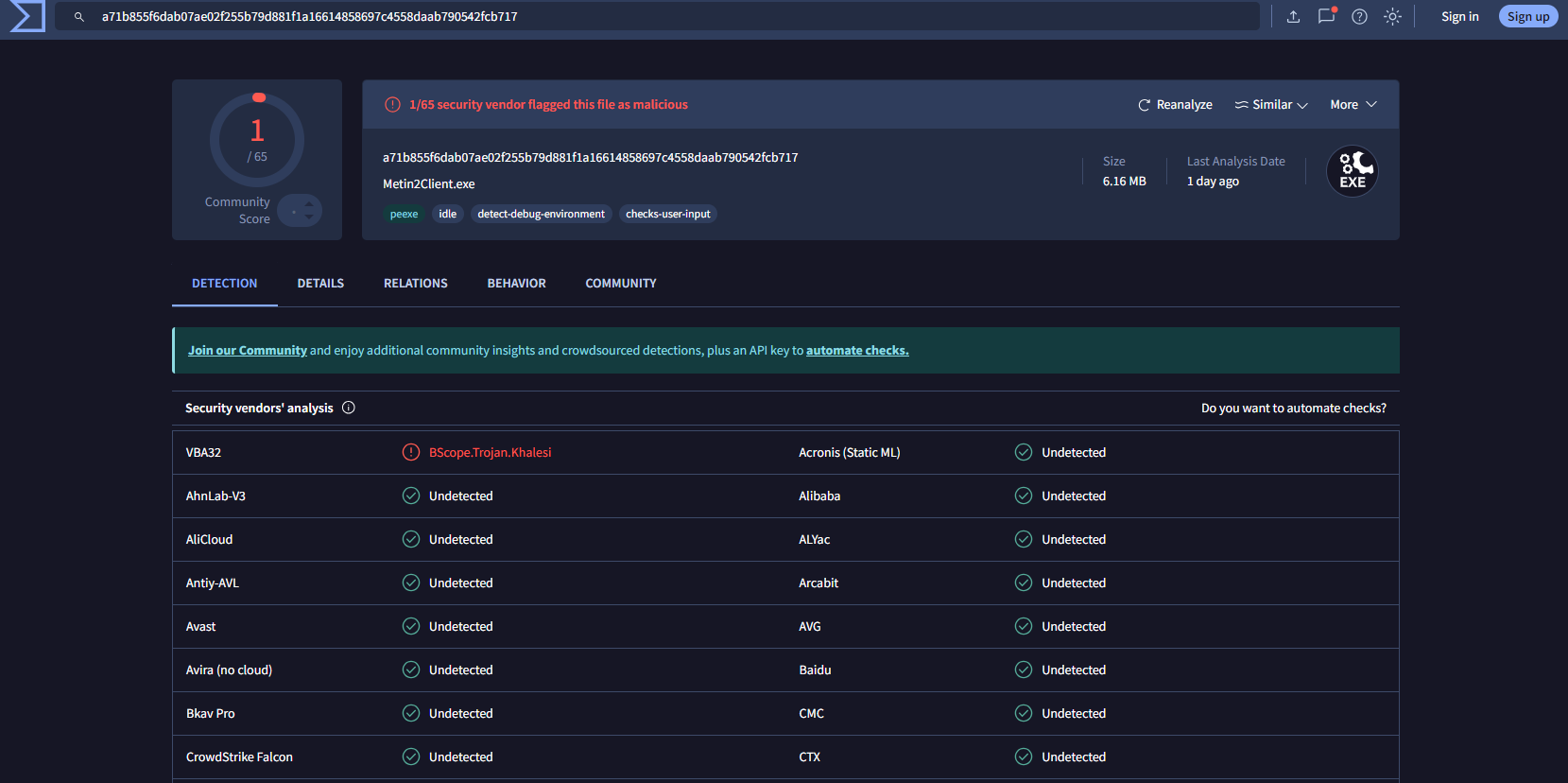Click the check icon in Antiy-AVL row
This screenshot has height=783, width=1568.
point(411,583)
